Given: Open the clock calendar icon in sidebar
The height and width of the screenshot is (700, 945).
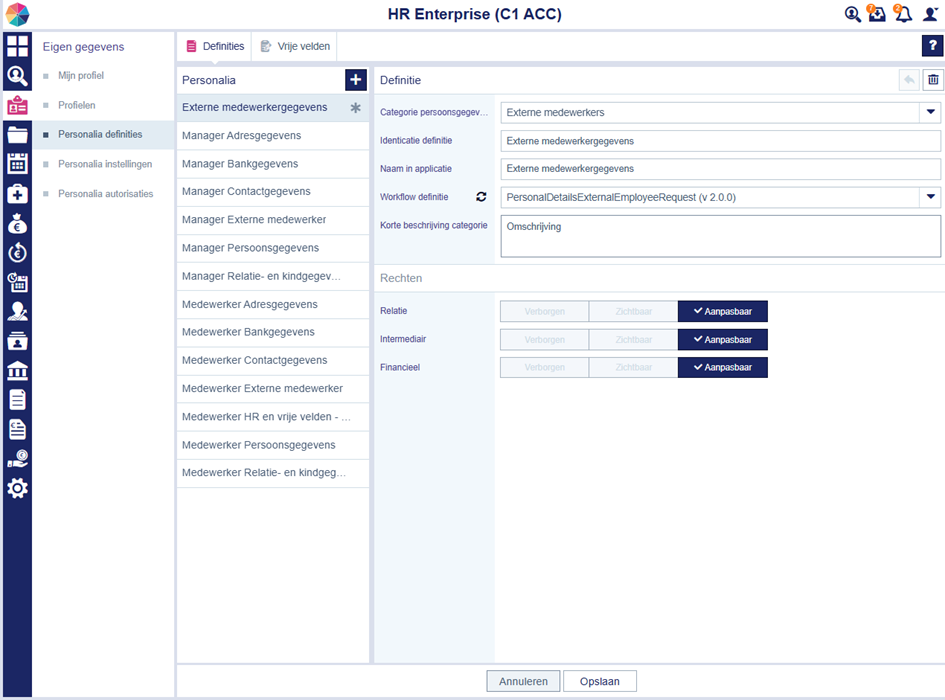Looking at the screenshot, I should (17, 282).
